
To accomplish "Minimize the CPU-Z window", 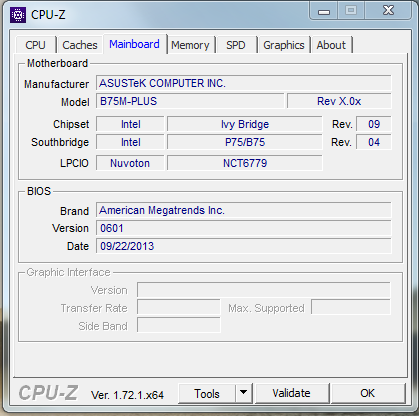I will (324, 11).
